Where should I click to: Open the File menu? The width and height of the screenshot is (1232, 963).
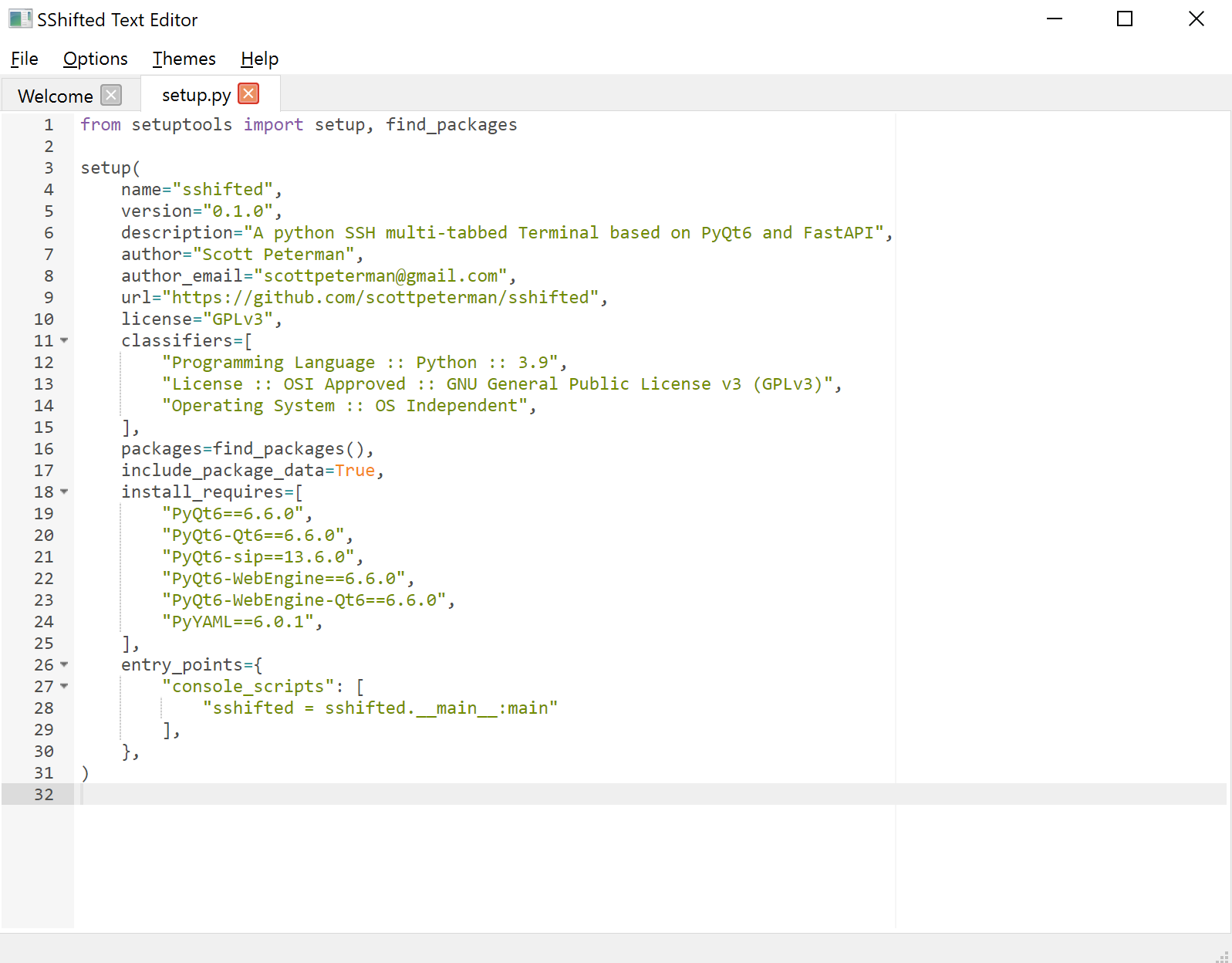point(25,59)
